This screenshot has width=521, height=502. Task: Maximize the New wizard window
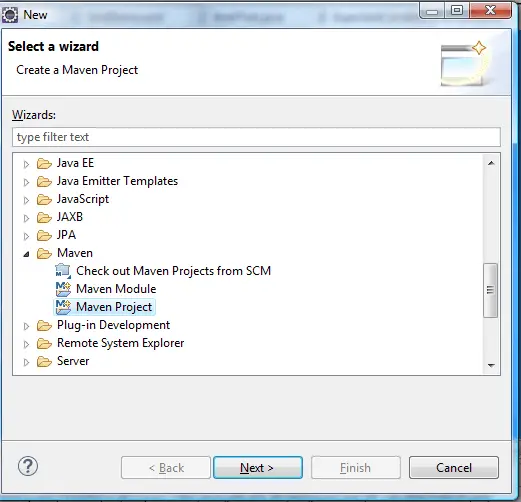tap(456, 11)
